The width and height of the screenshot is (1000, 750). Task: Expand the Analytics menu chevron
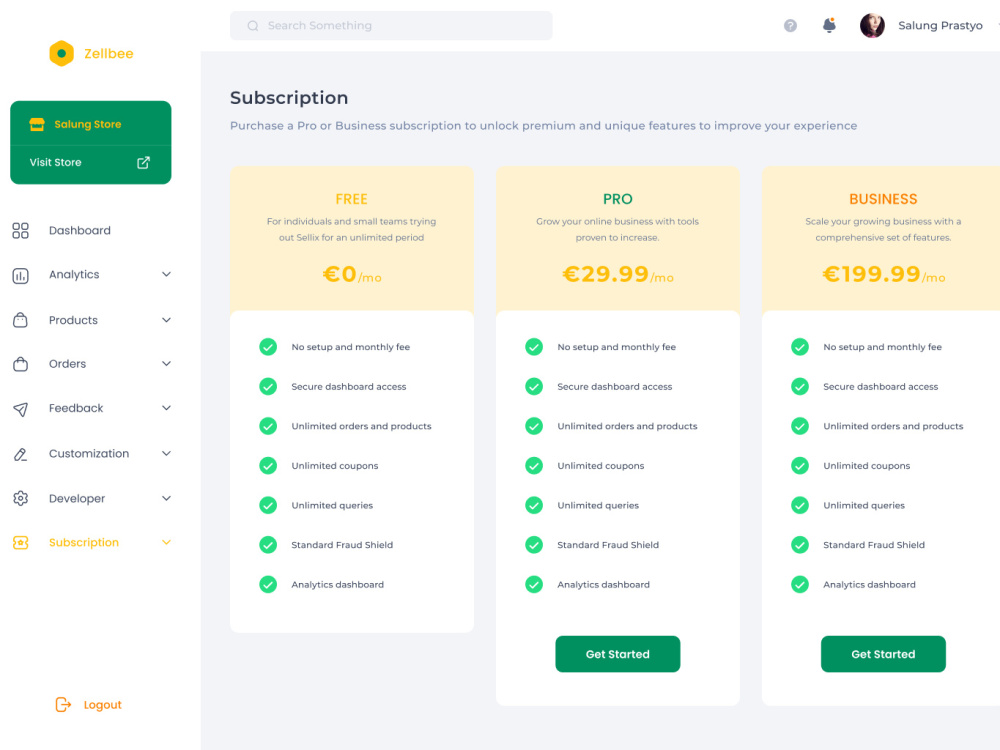(x=166, y=274)
